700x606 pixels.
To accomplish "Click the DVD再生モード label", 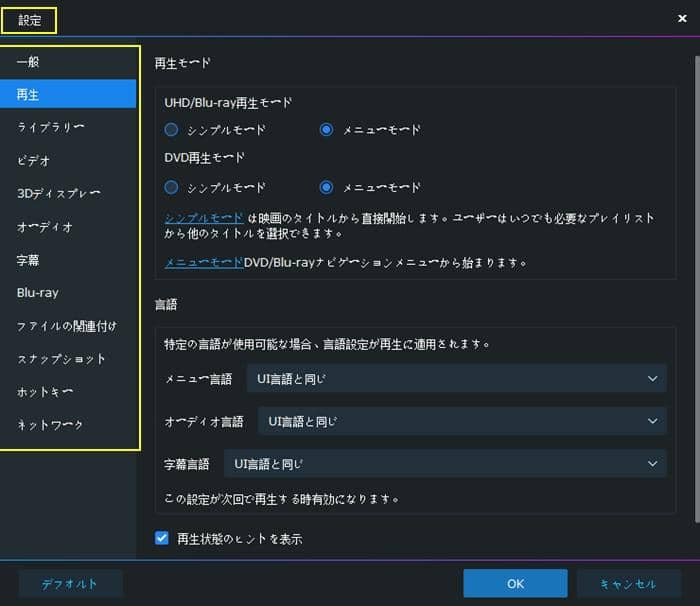I will point(204,158).
